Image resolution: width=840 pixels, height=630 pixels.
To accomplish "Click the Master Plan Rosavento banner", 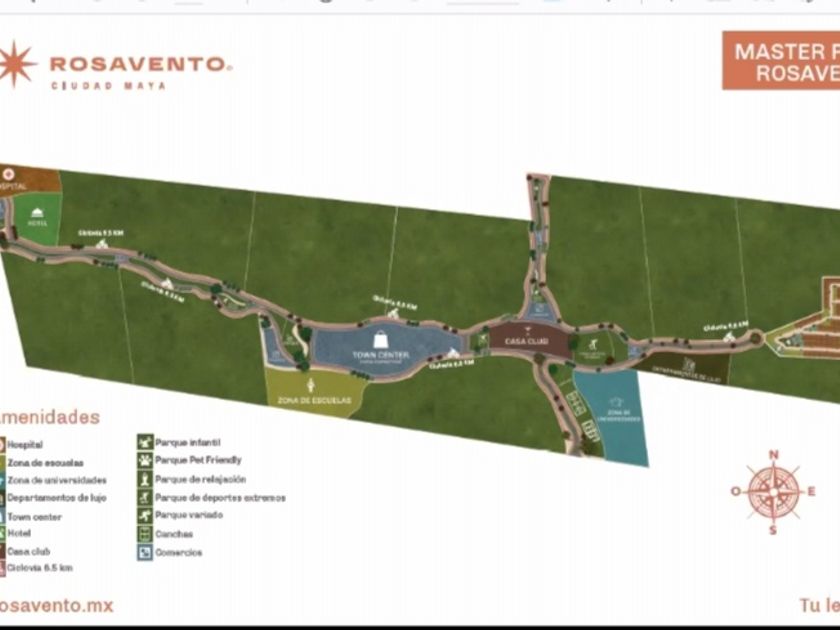I will 781,61.
